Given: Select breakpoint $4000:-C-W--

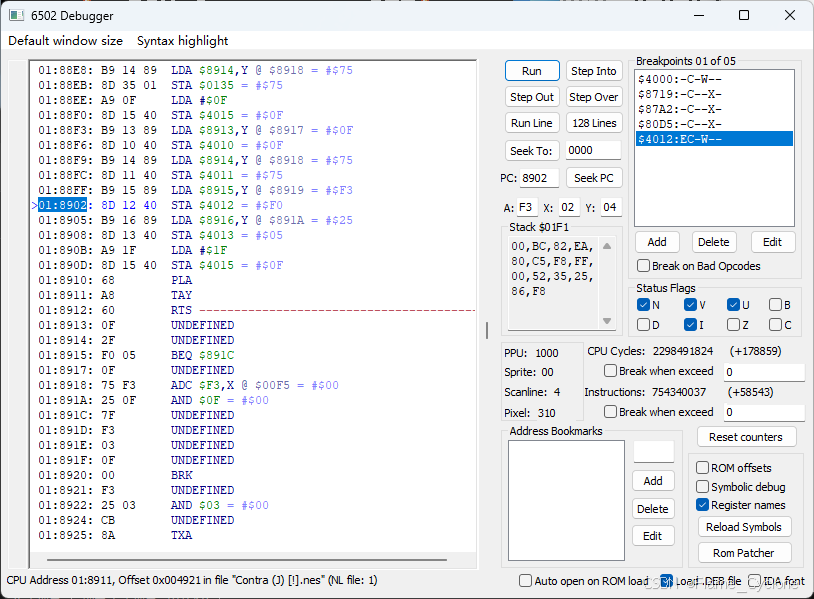Looking at the screenshot, I should click(x=714, y=79).
